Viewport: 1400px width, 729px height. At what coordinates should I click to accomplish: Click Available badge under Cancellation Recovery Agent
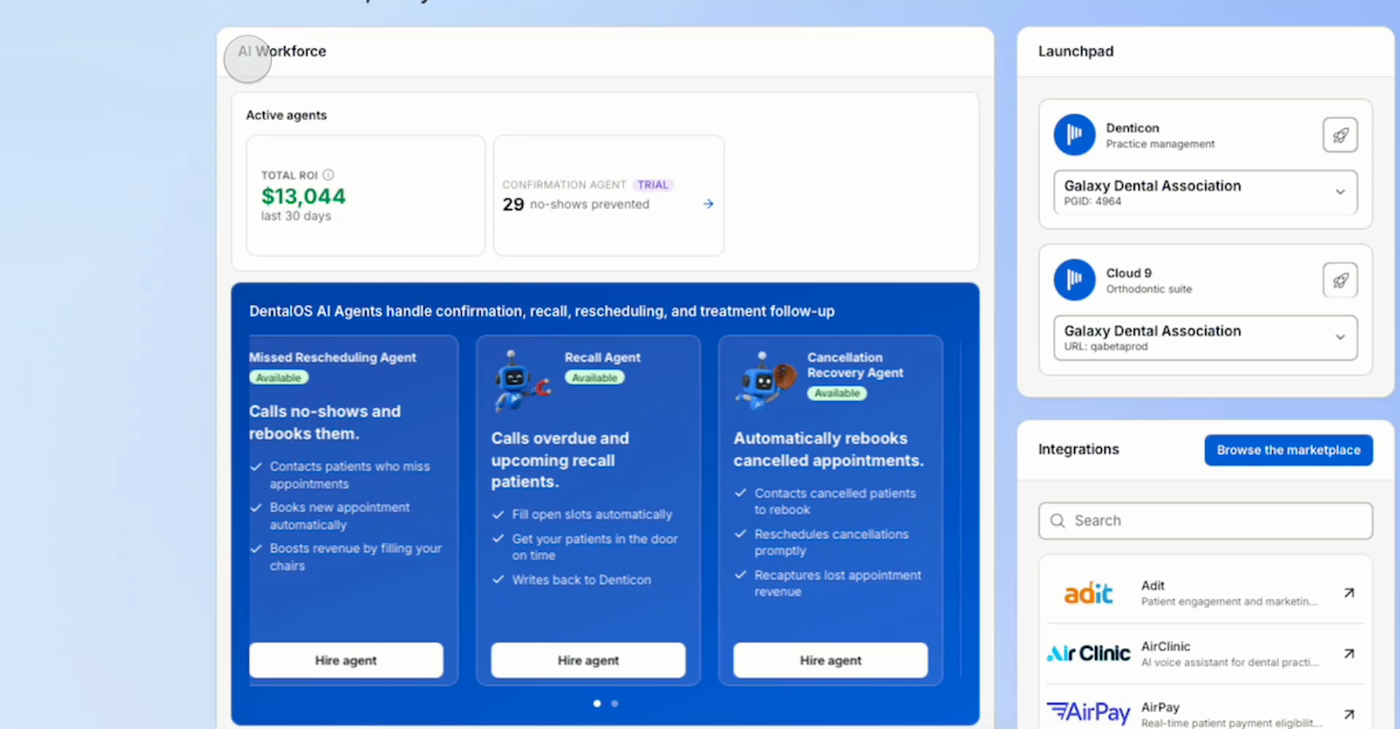click(x=837, y=393)
